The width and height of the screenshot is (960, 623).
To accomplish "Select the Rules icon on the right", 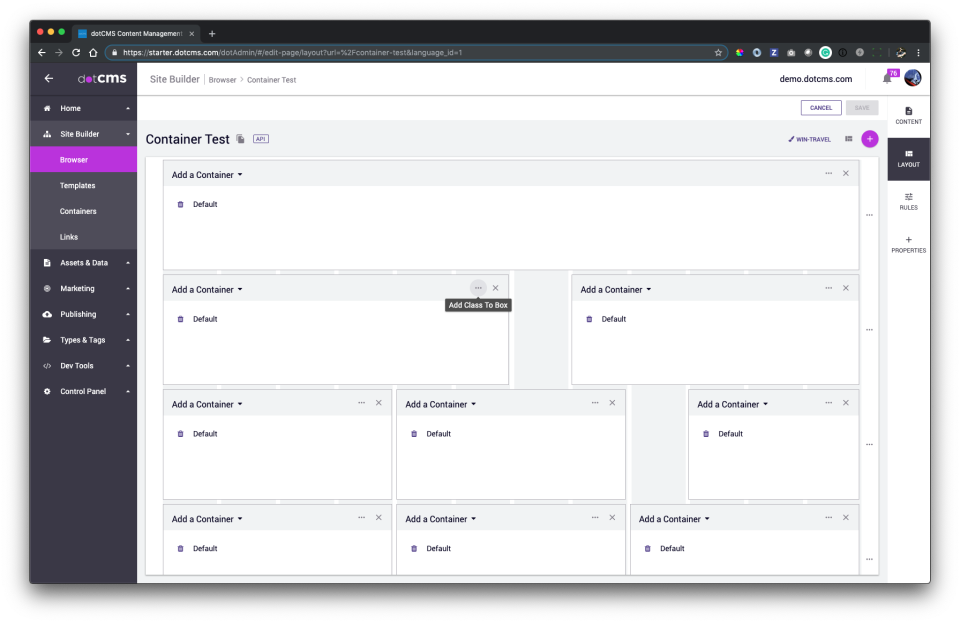I will 908,201.
